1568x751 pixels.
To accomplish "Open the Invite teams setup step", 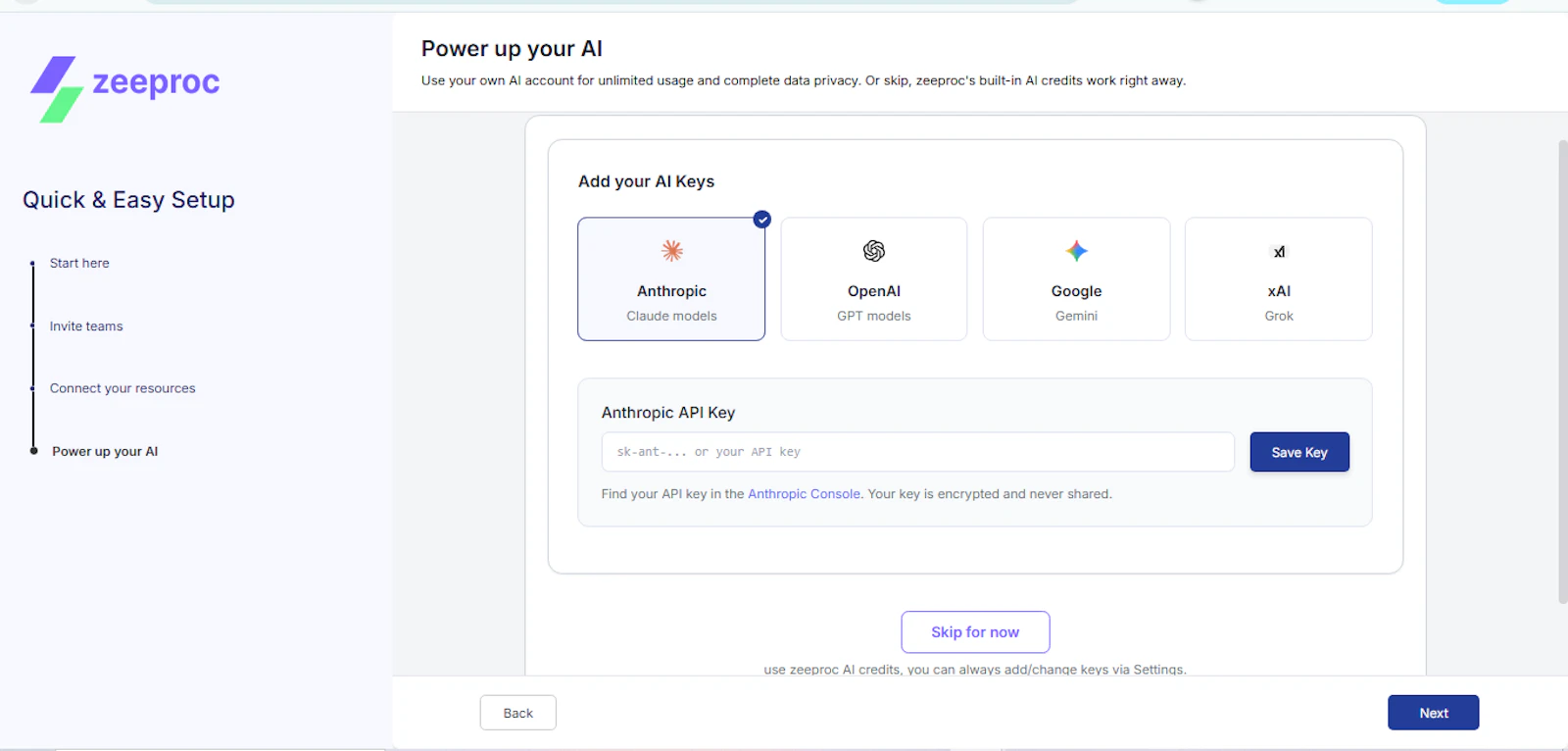I will 86,326.
